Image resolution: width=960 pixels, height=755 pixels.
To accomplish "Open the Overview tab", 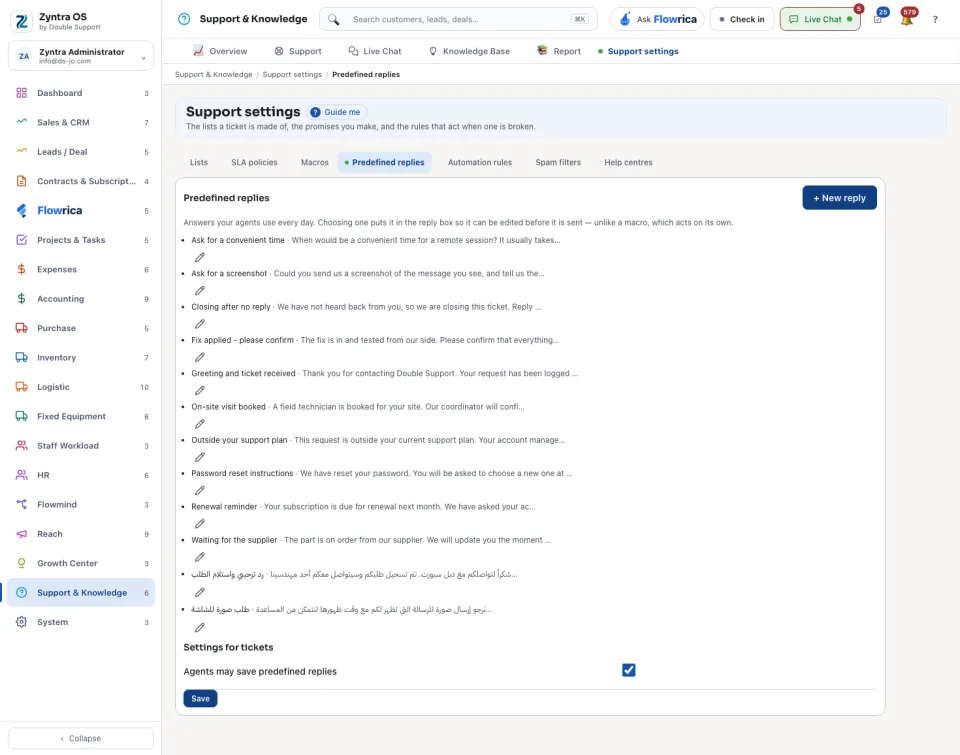I will click(x=220, y=51).
